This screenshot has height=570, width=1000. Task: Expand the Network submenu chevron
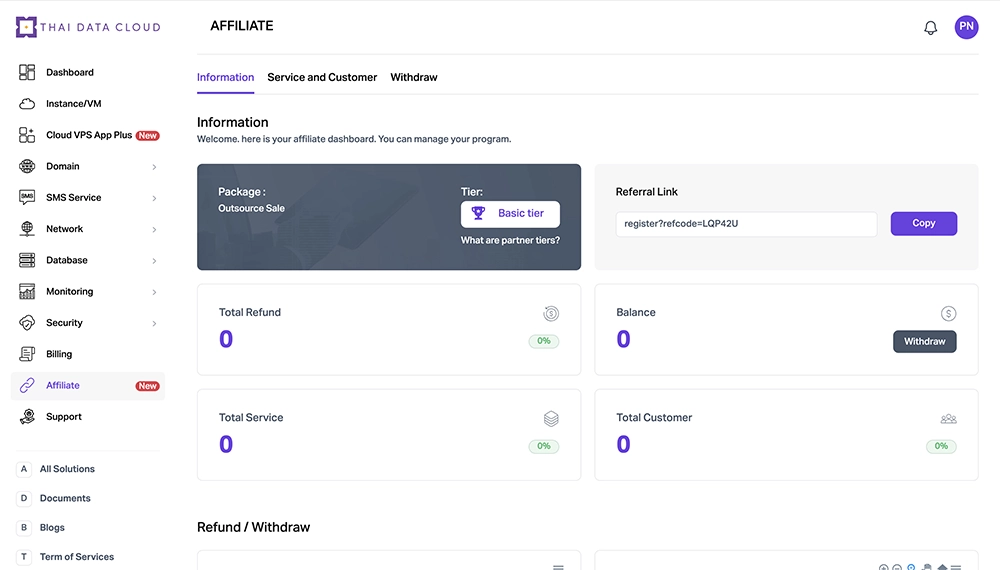coord(154,229)
